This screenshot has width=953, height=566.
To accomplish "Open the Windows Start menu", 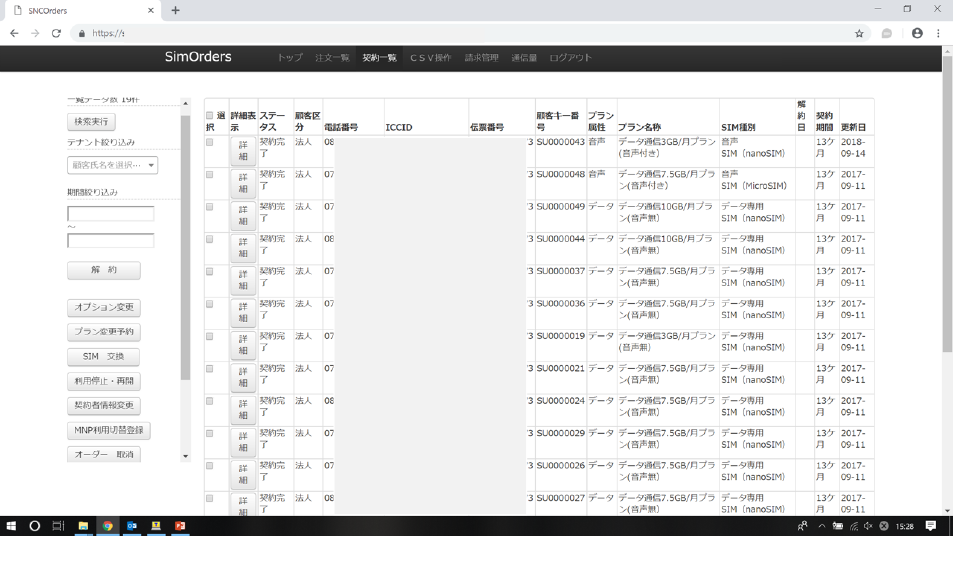I will [x=12, y=526].
